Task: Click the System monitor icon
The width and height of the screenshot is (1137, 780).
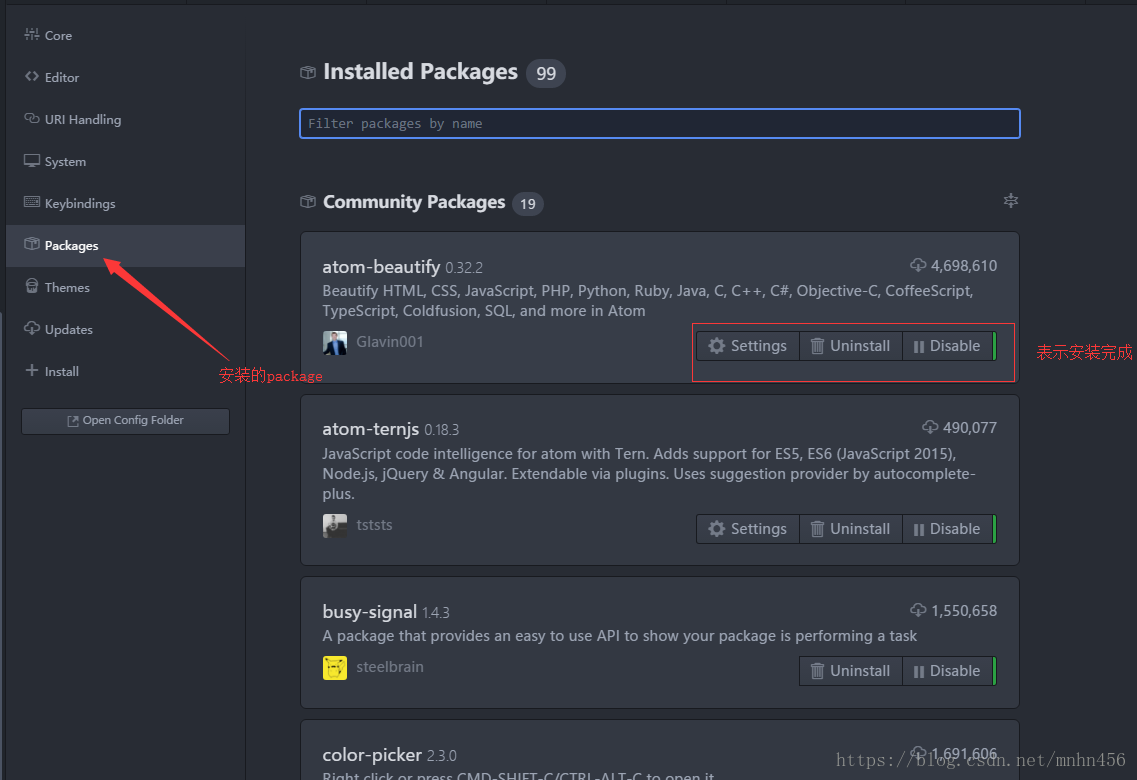Action: pos(31,160)
